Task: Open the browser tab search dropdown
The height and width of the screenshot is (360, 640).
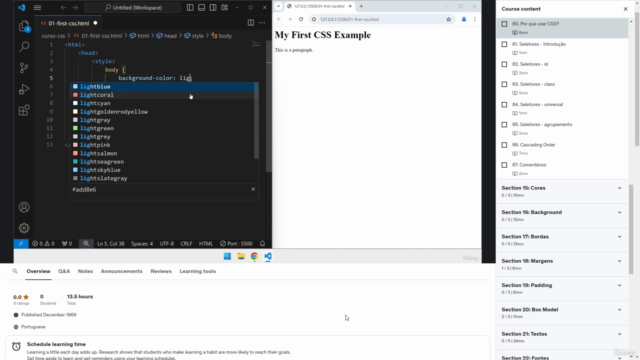Action: (278, 6)
